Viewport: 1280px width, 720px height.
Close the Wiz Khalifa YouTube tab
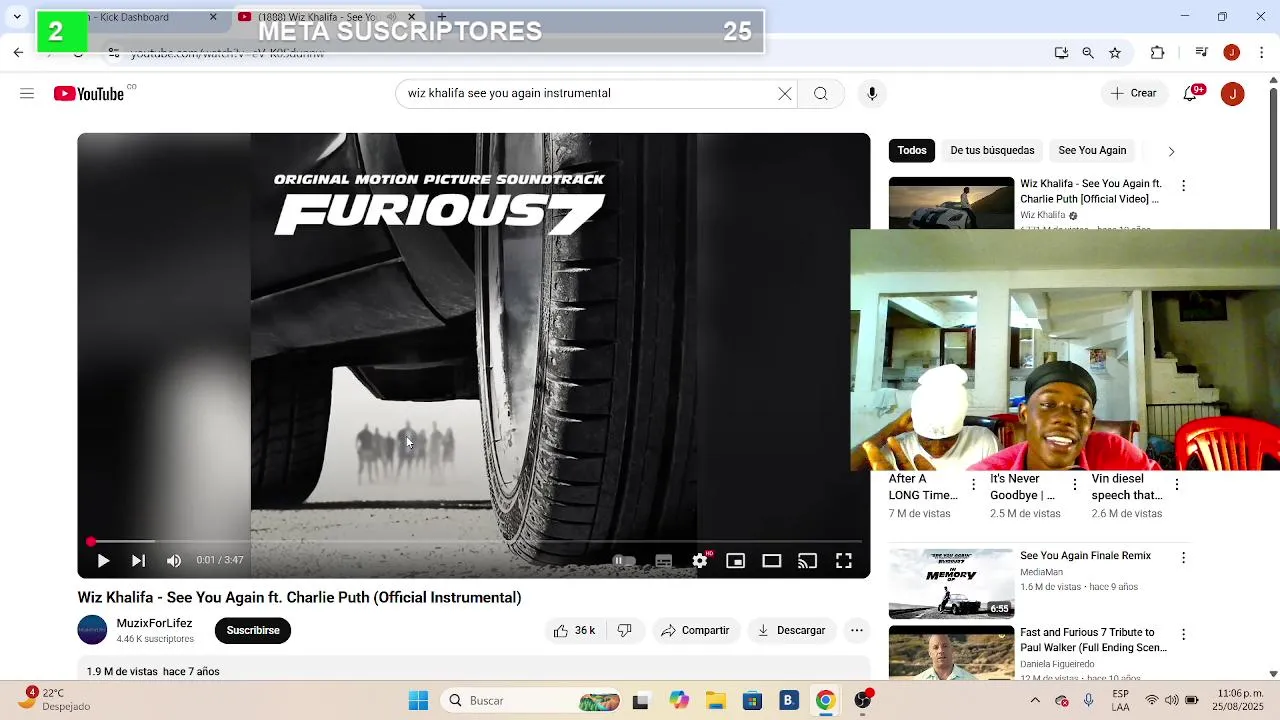click(x=411, y=17)
